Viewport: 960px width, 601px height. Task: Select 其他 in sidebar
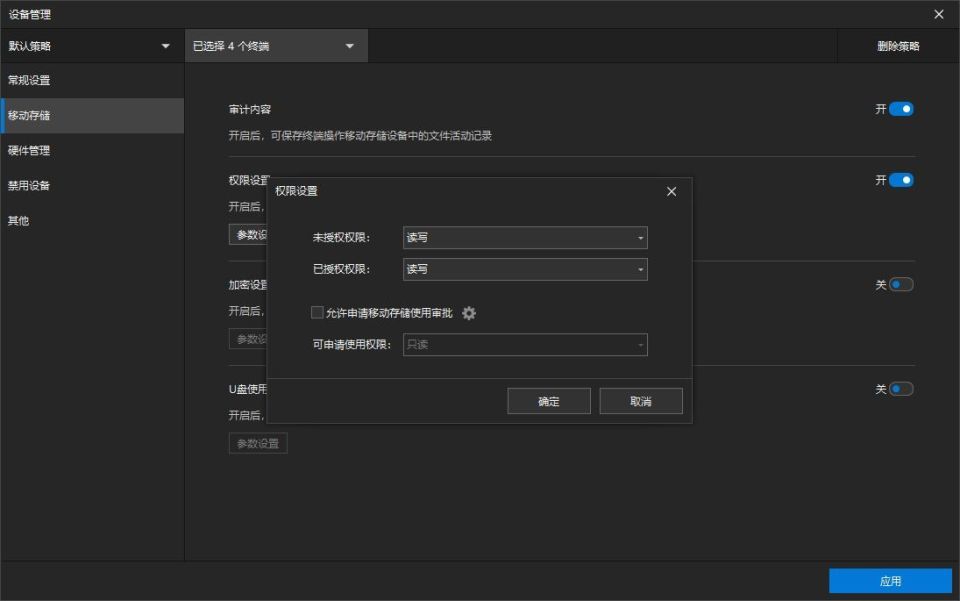92,221
